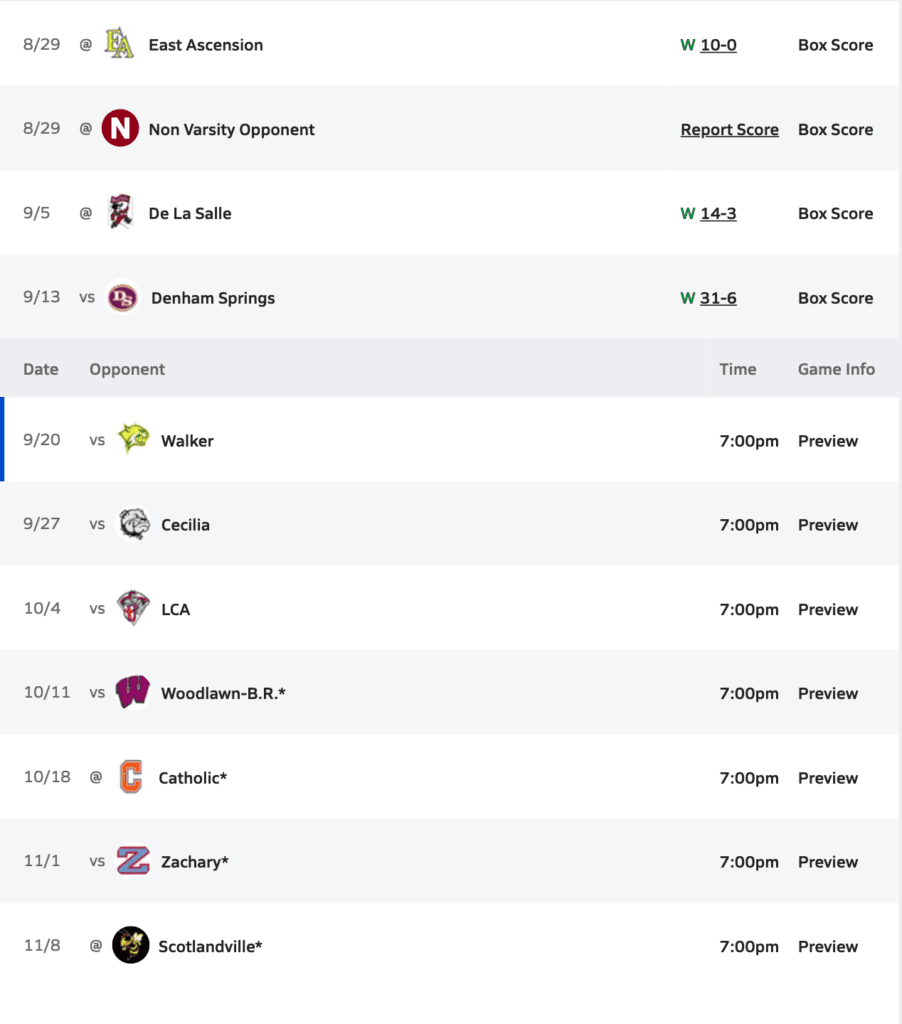
Task: Click the Woodlawn-B.R. W logo
Action: coord(133,693)
